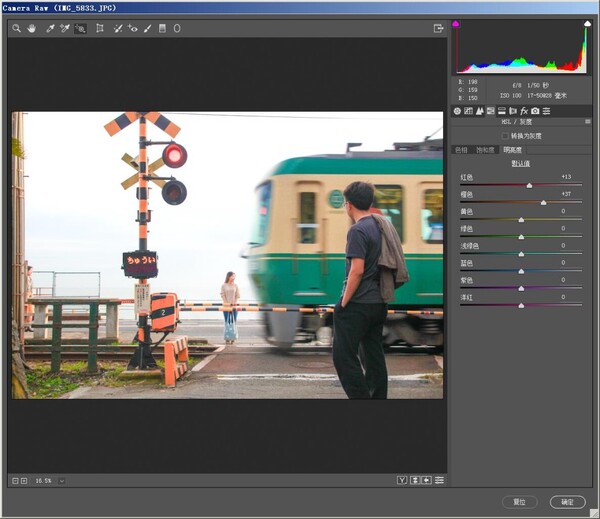
Task: Select the White Balance eyedropper tool
Action: click(50, 28)
